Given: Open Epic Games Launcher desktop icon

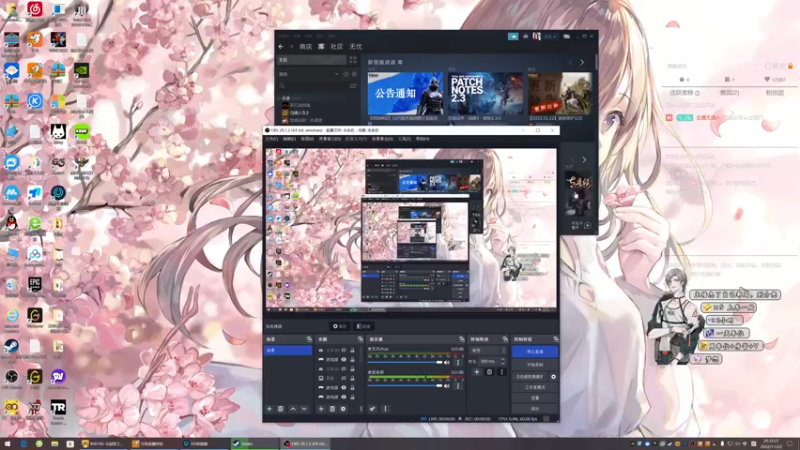Looking at the screenshot, I should pyautogui.click(x=35, y=284).
